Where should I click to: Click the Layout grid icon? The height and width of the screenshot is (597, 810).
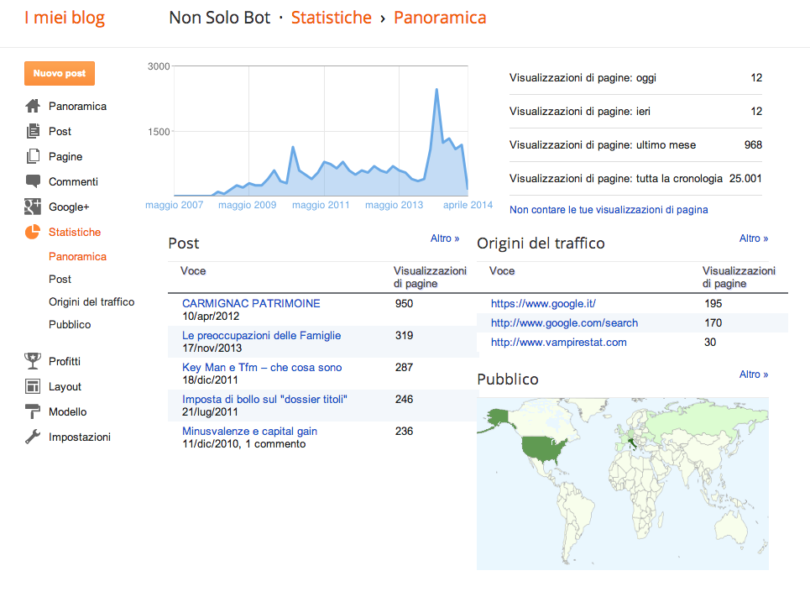32,386
